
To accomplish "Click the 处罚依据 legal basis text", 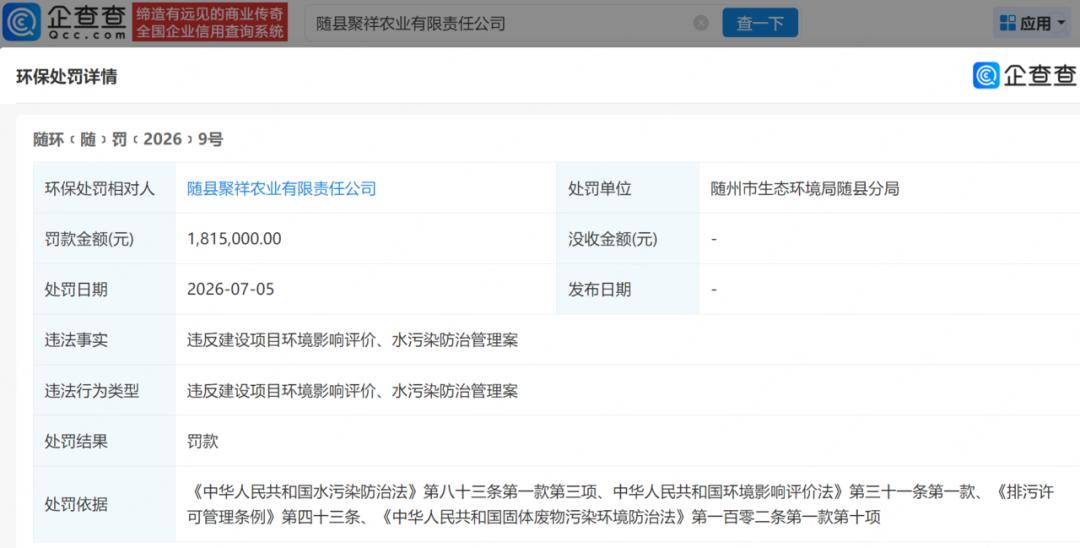I will 620,504.
